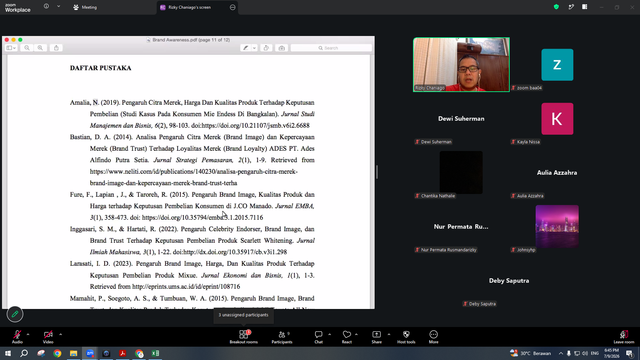Click the view layout icon top right
The width and height of the screenshot is (640, 360).
point(584,7)
